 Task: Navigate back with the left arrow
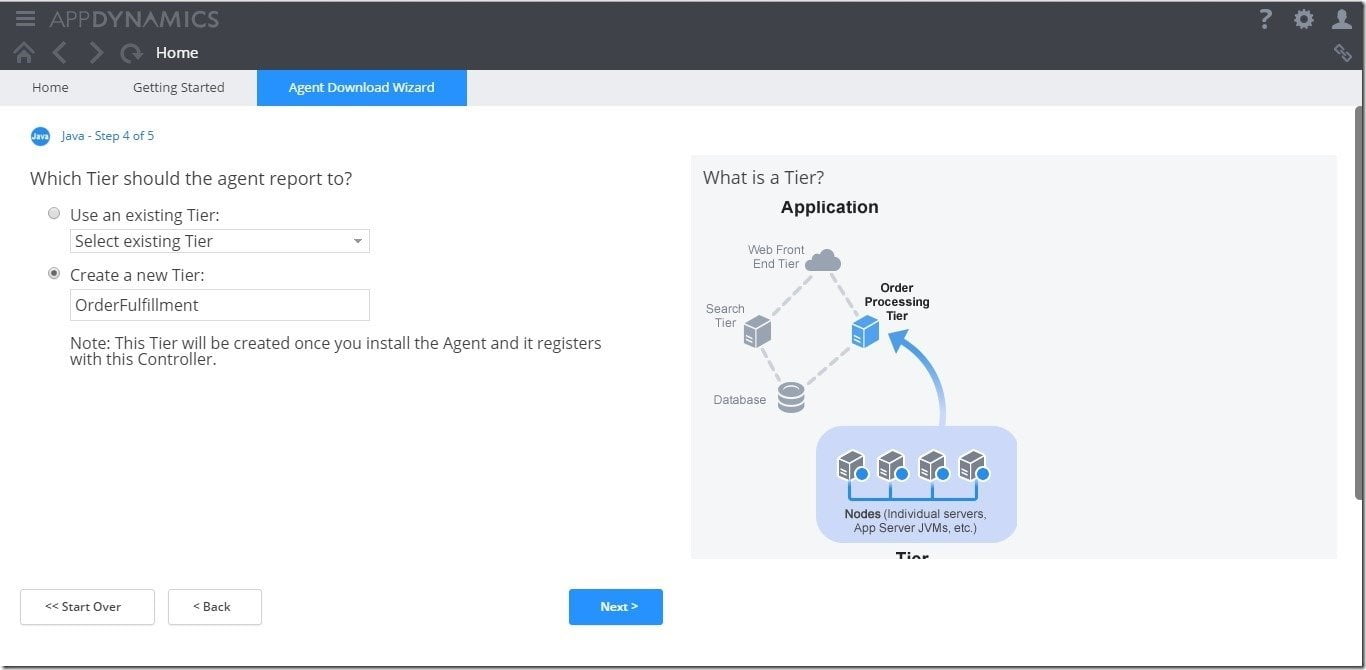60,53
